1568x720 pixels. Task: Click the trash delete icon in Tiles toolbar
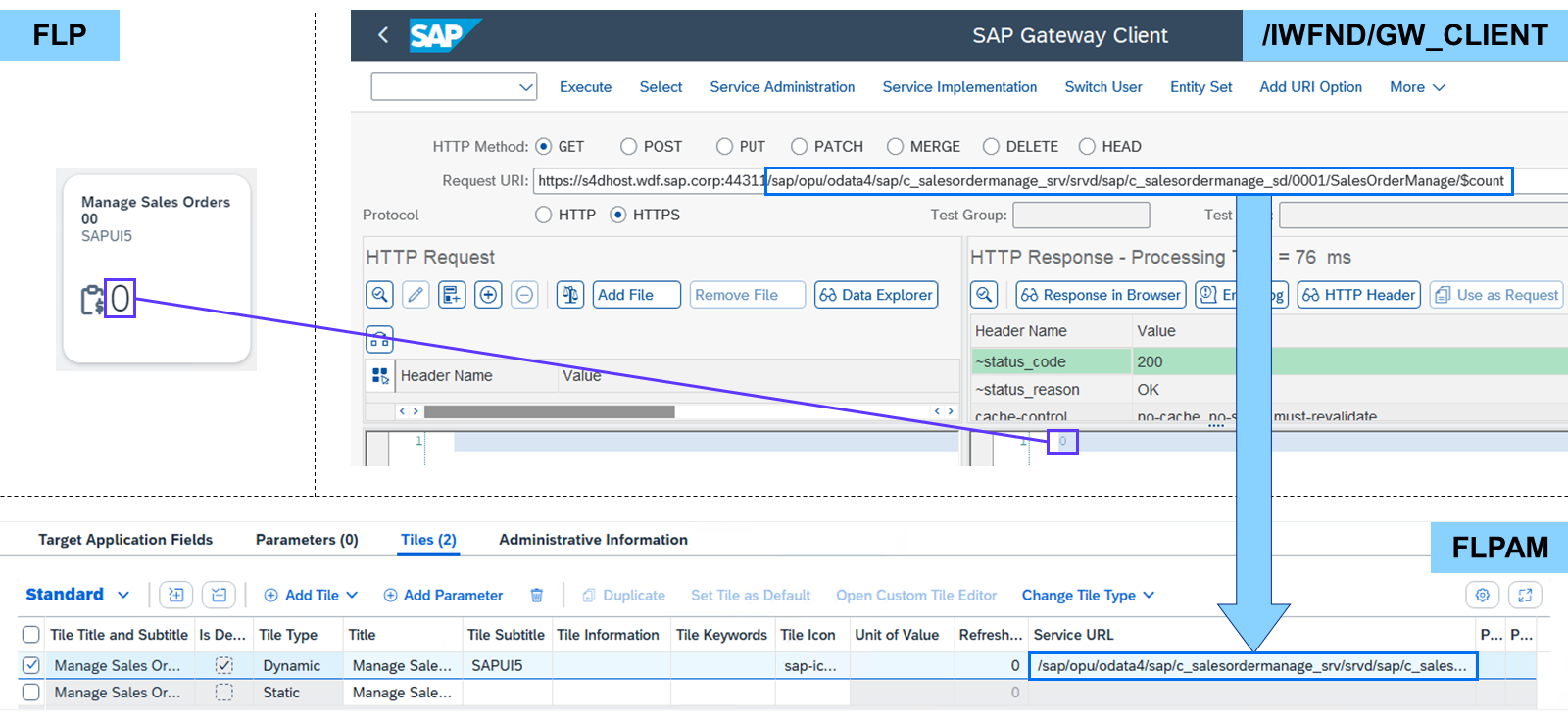point(537,595)
